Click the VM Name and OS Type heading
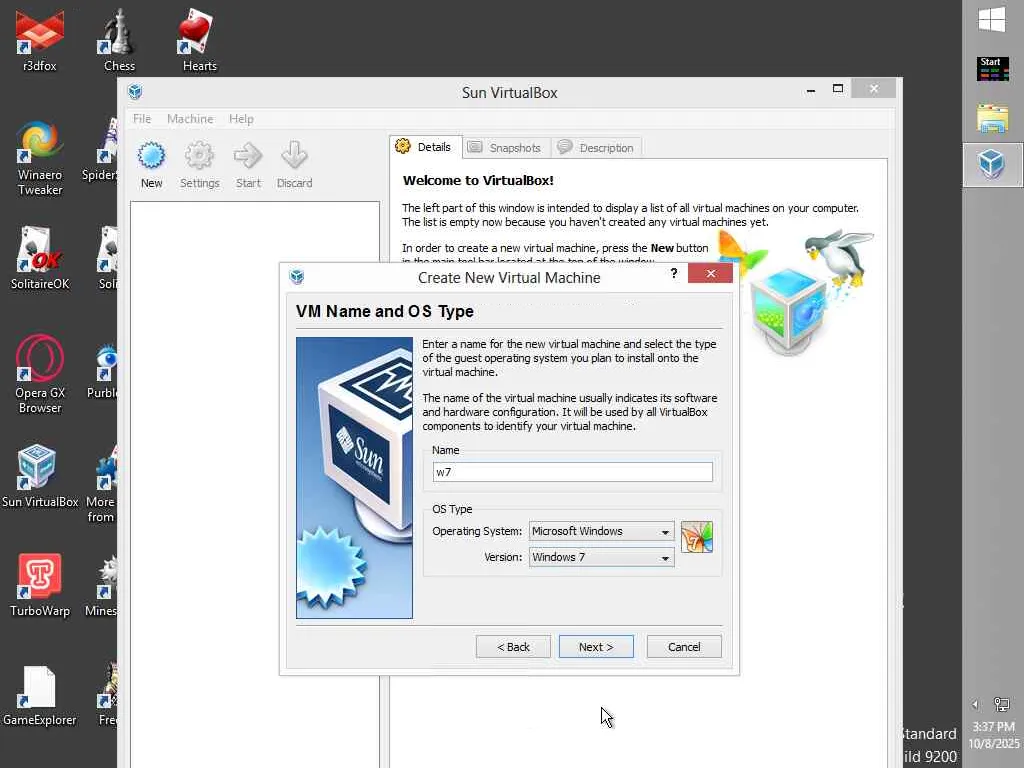This screenshot has height=768, width=1024. (385, 311)
